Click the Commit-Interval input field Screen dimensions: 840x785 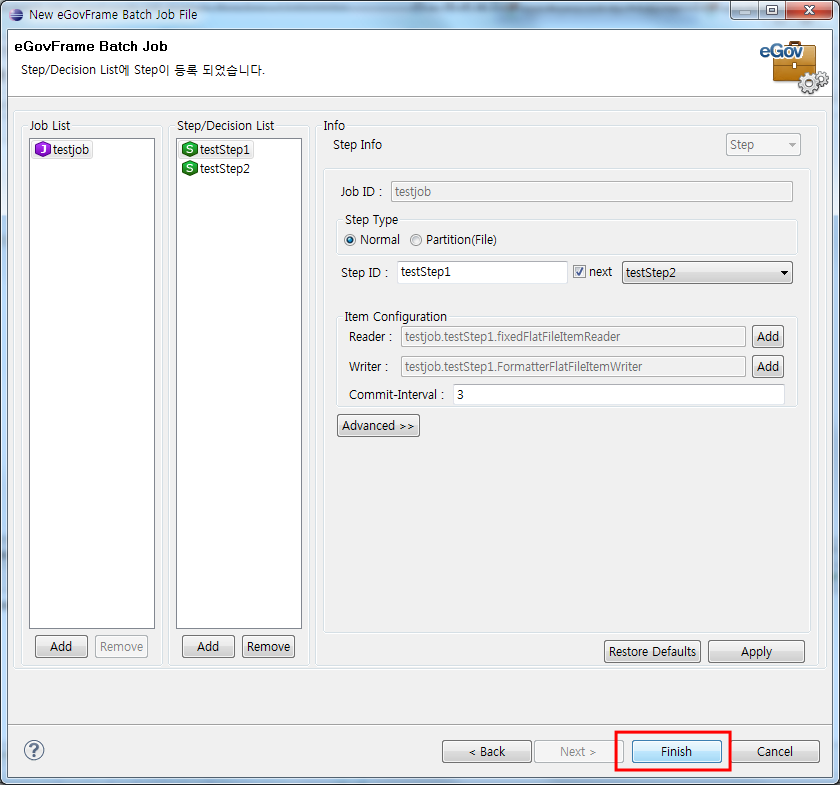[x=619, y=395]
